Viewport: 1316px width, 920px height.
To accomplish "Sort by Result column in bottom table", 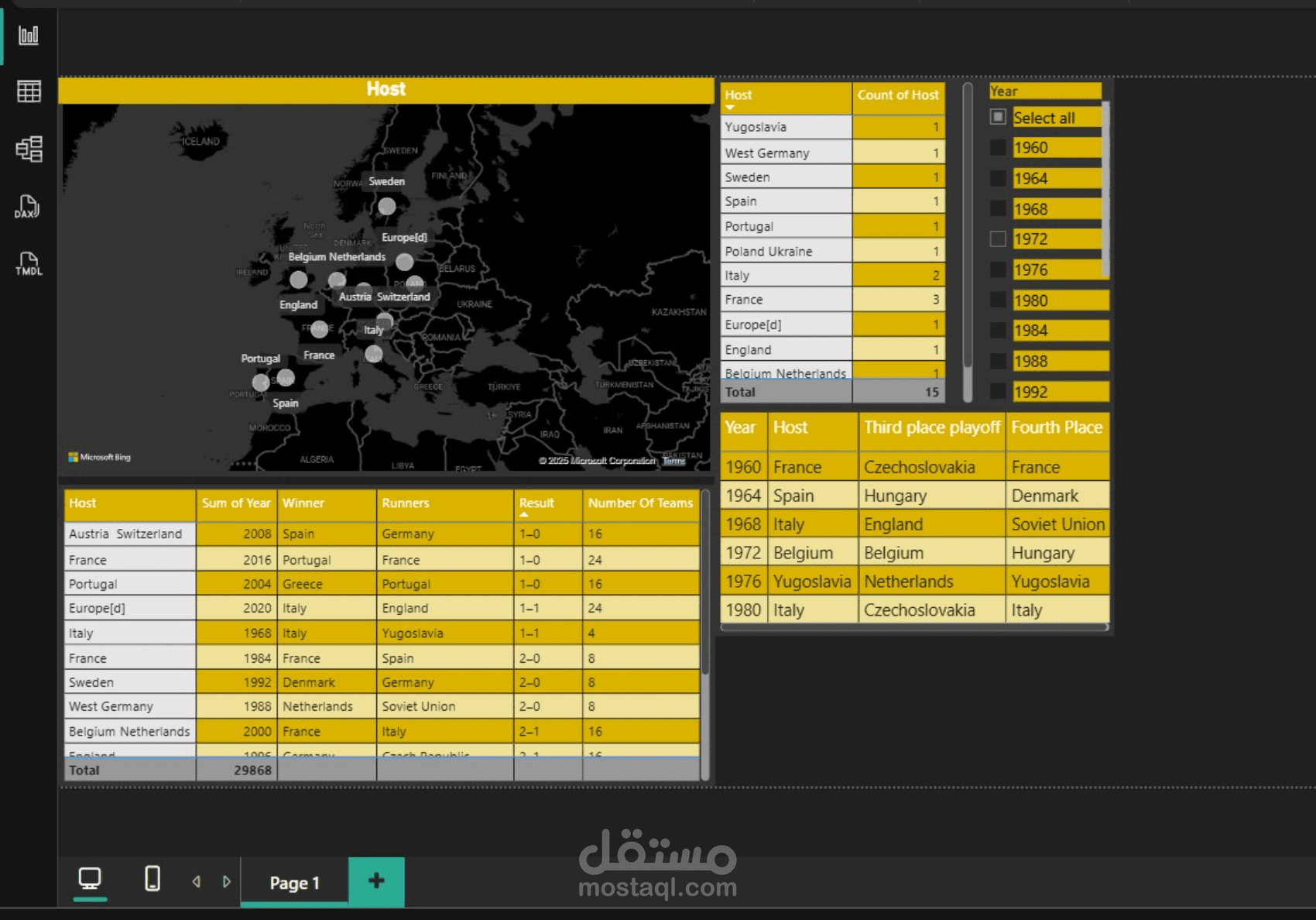I will [547, 504].
